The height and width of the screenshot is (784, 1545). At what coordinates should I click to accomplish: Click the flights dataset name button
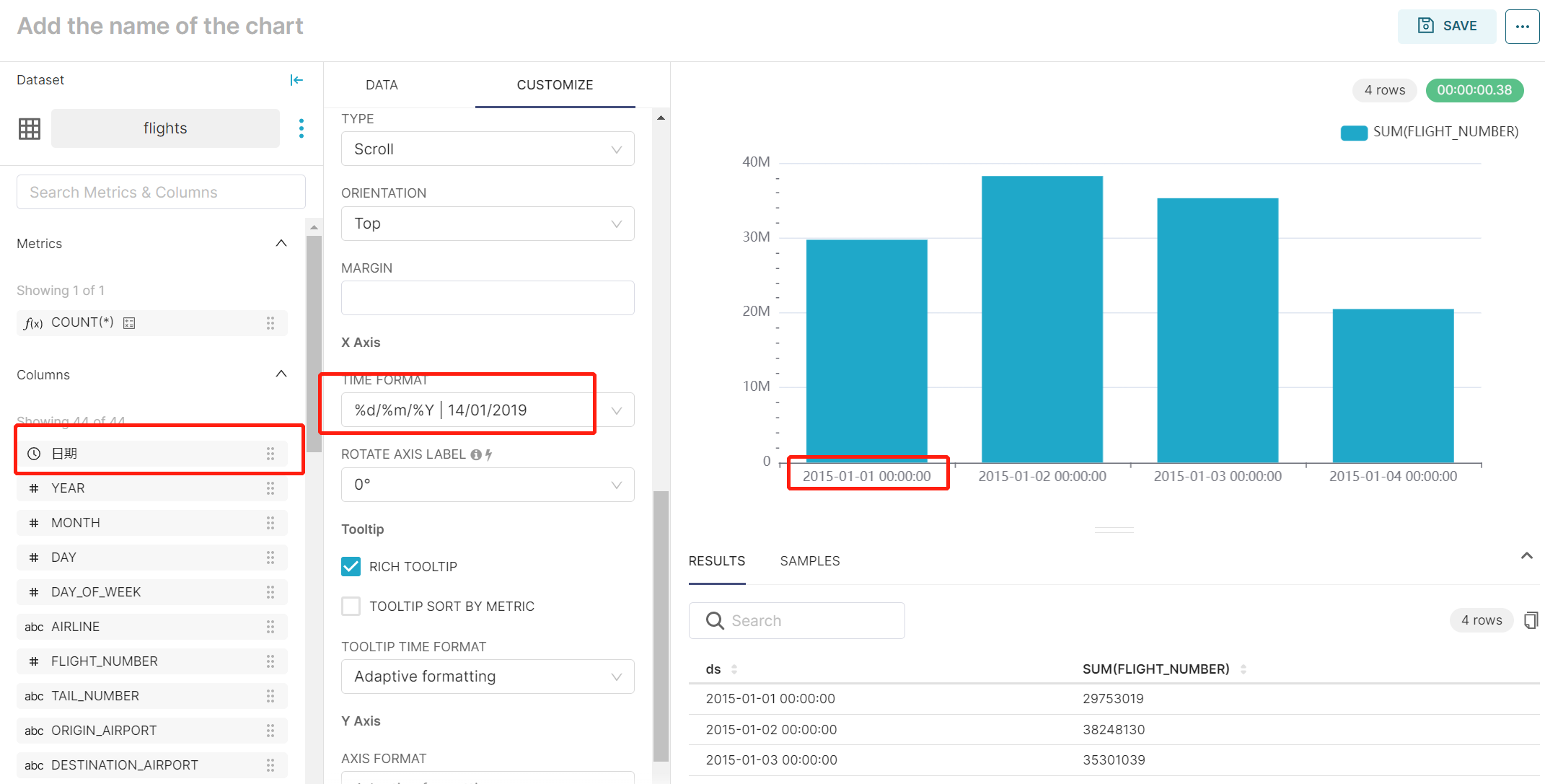165,129
